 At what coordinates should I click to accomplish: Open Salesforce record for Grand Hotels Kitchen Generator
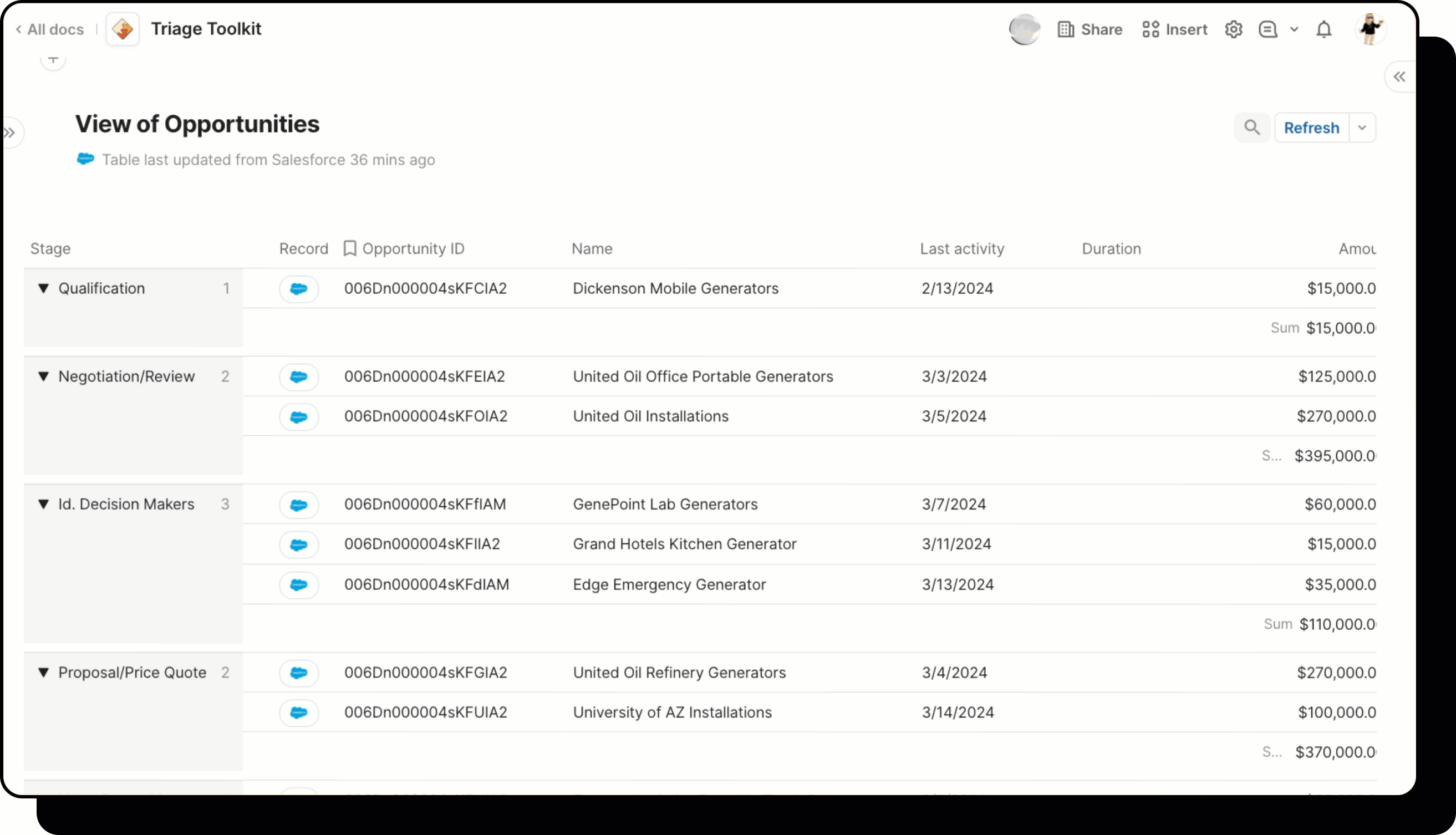(x=299, y=544)
